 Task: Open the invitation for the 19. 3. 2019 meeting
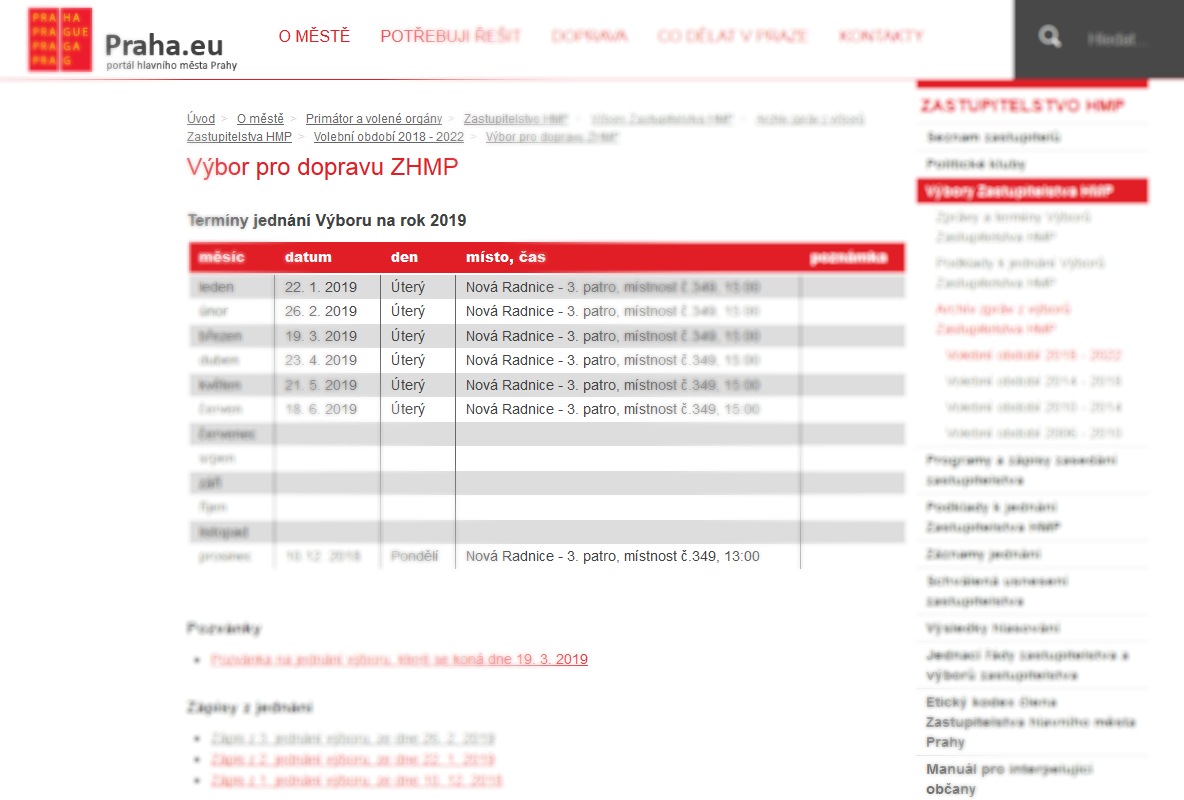coord(399,660)
